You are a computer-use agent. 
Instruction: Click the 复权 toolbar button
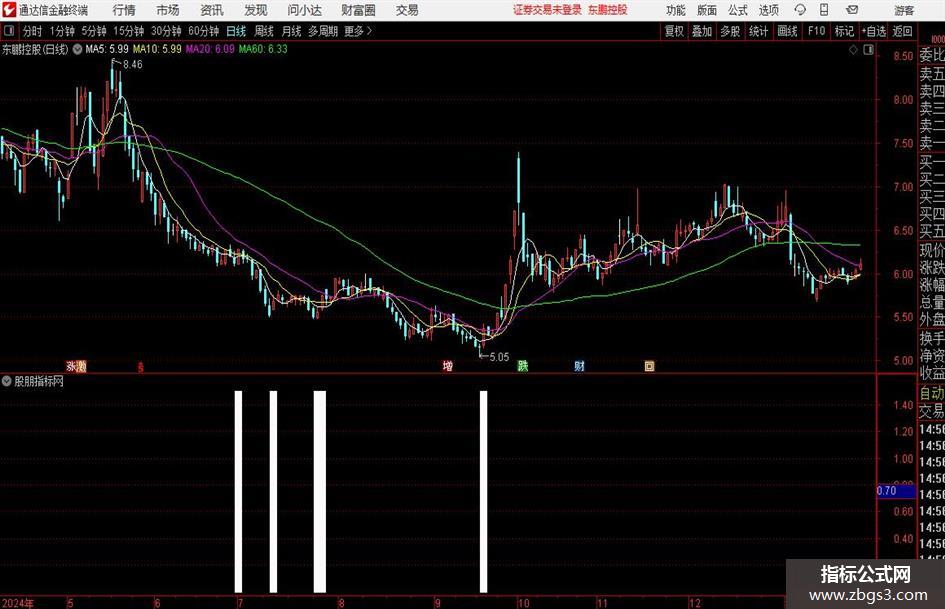(x=674, y=31)
